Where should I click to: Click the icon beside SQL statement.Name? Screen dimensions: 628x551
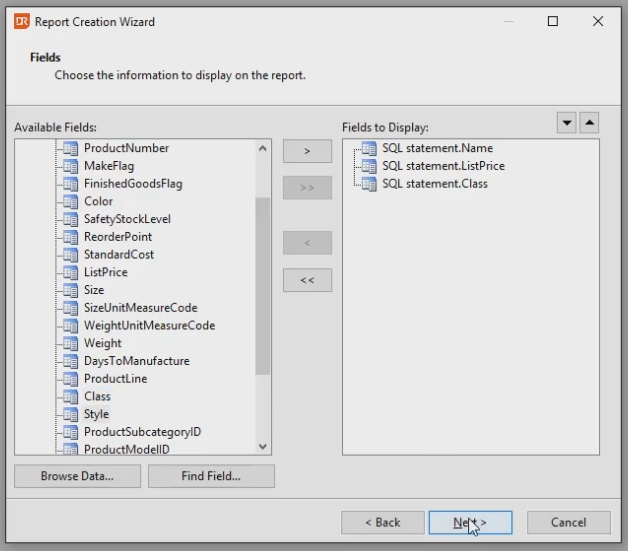click(x=369, y=148)
